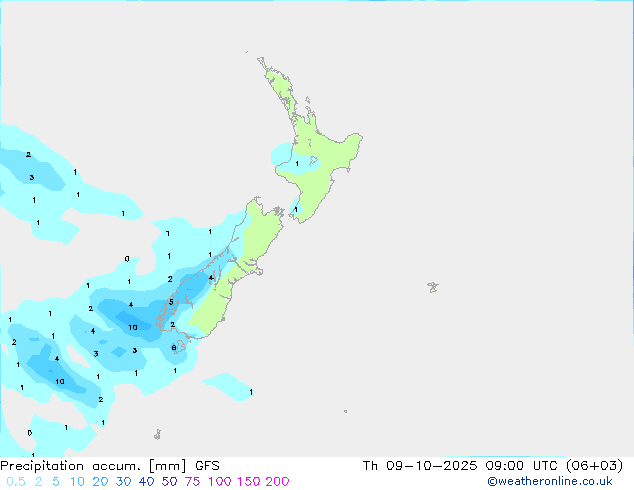Click the map value 5 over Fiordland

tap(171, 302)
